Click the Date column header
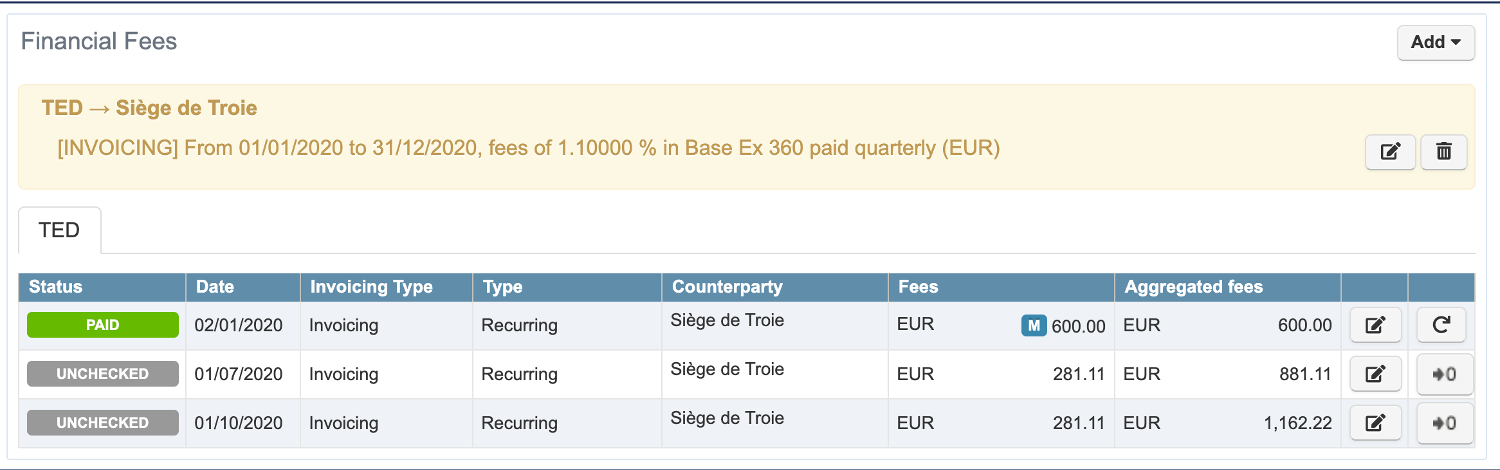 pos(215,287)
